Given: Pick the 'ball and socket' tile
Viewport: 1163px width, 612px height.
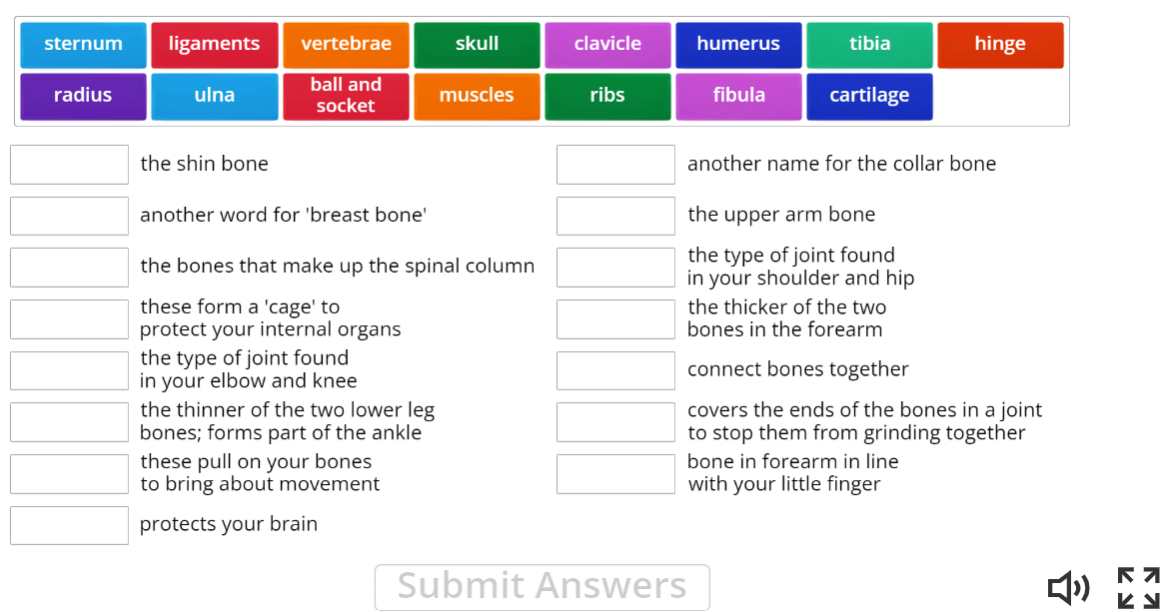Looking at the screenshot, I should coord(345,96).
